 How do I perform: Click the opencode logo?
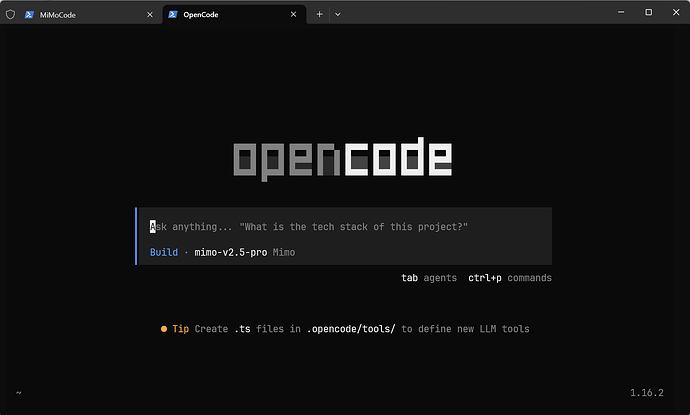tap(342, 159)
